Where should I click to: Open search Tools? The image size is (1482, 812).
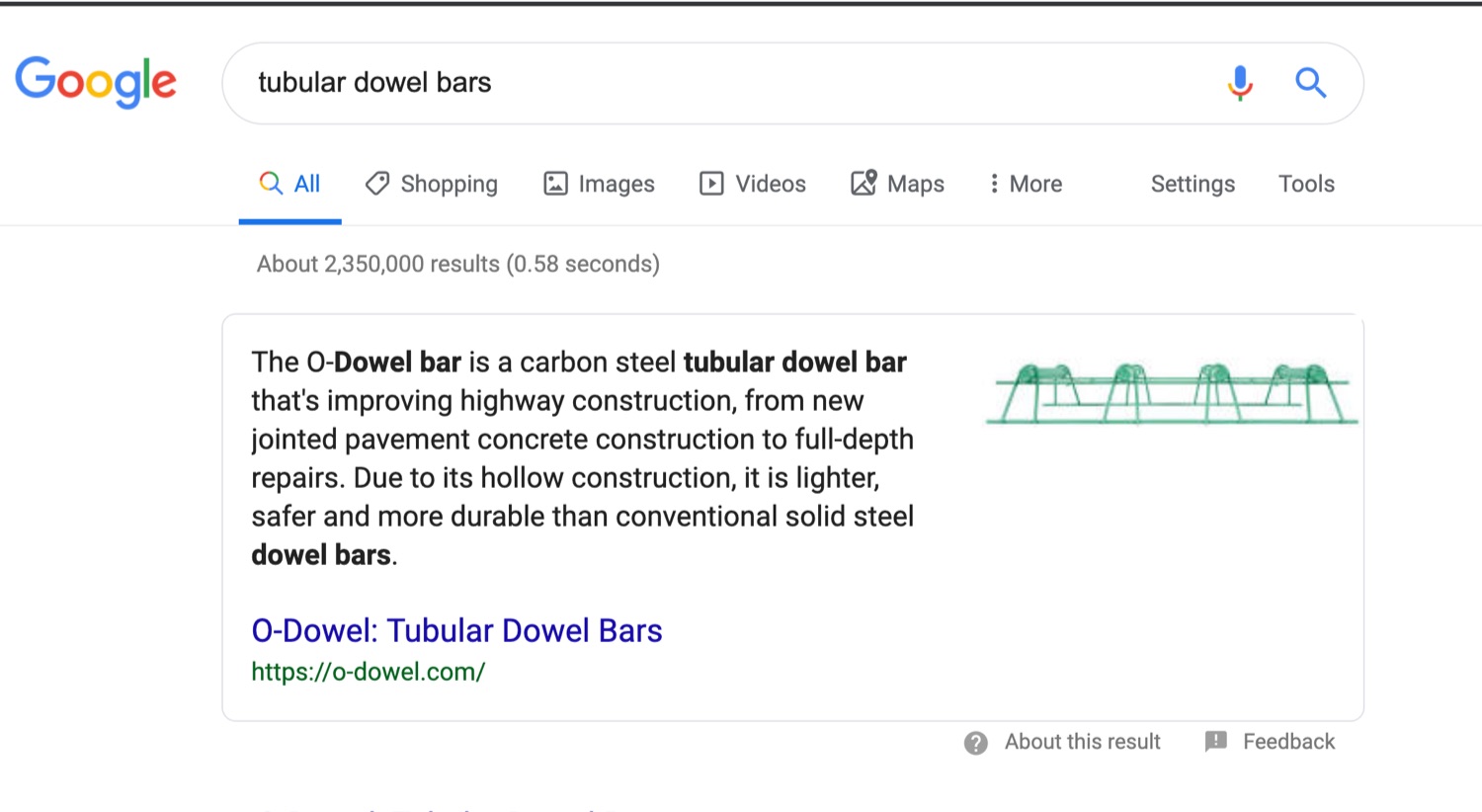(x=1306, y=184)
